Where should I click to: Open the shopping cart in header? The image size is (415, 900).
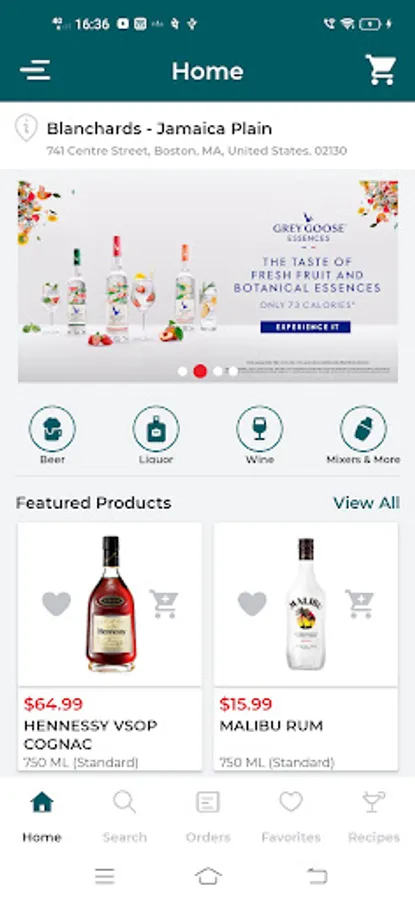coord(381,70)
